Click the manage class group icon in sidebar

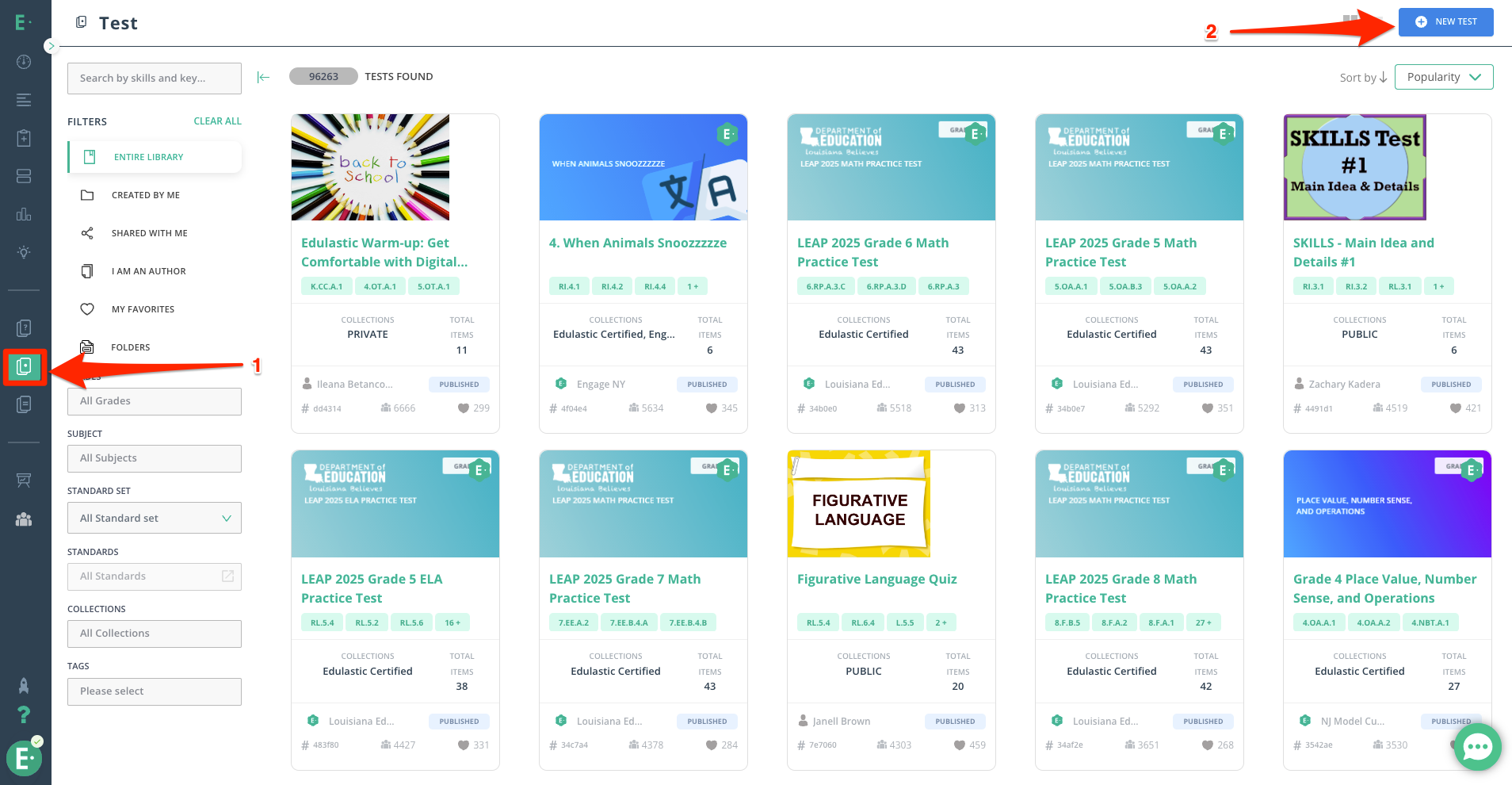[x=24, y=519]
